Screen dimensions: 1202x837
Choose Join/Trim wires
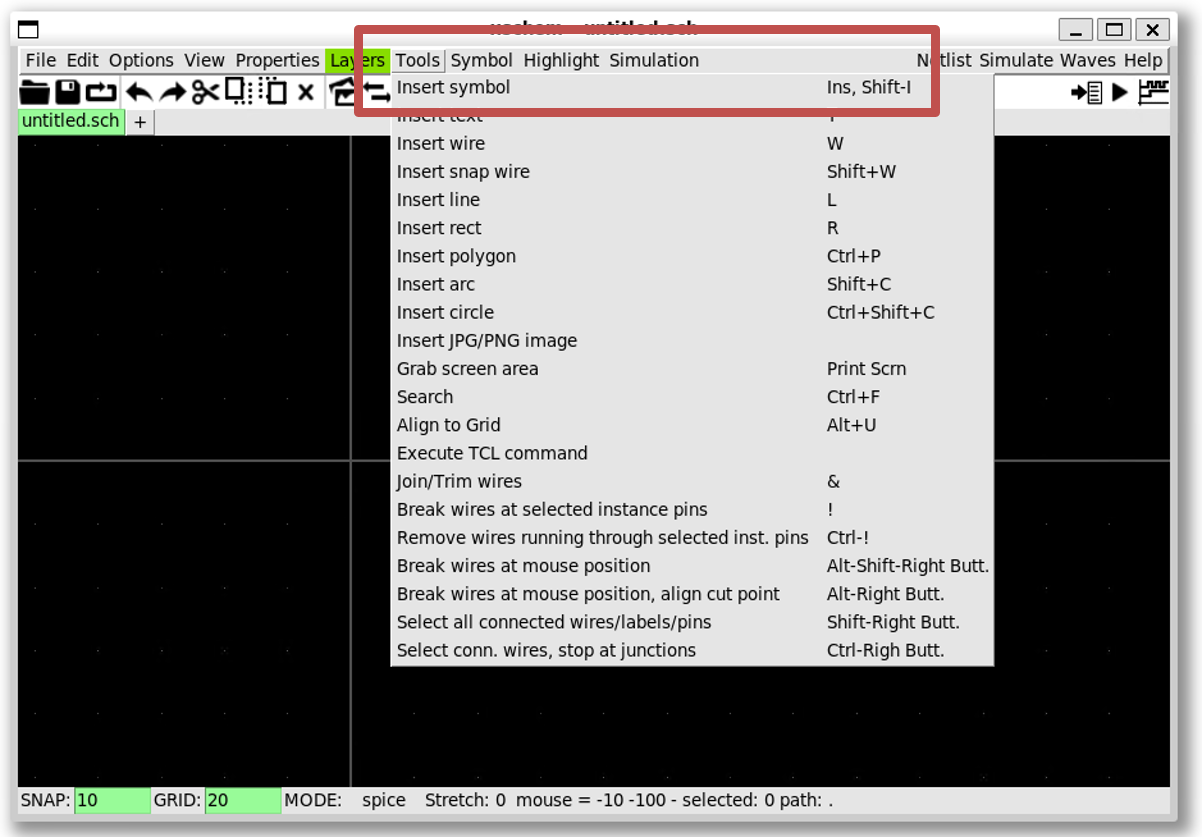[692, 481]
